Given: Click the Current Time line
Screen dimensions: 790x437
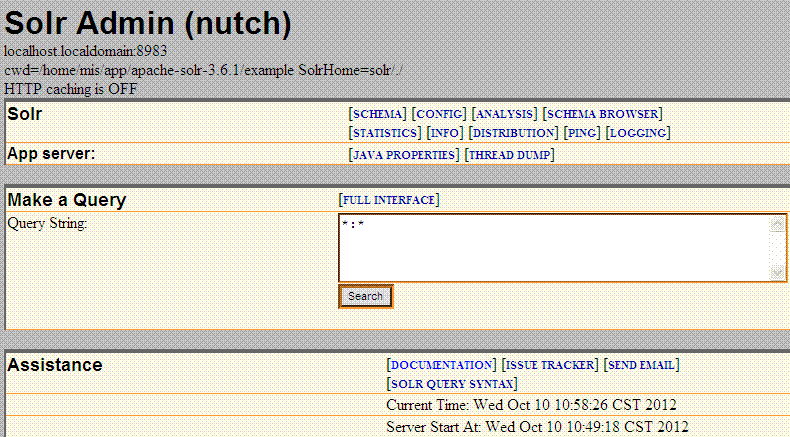Looking at the screenshot, I should [x=531, y=405].
